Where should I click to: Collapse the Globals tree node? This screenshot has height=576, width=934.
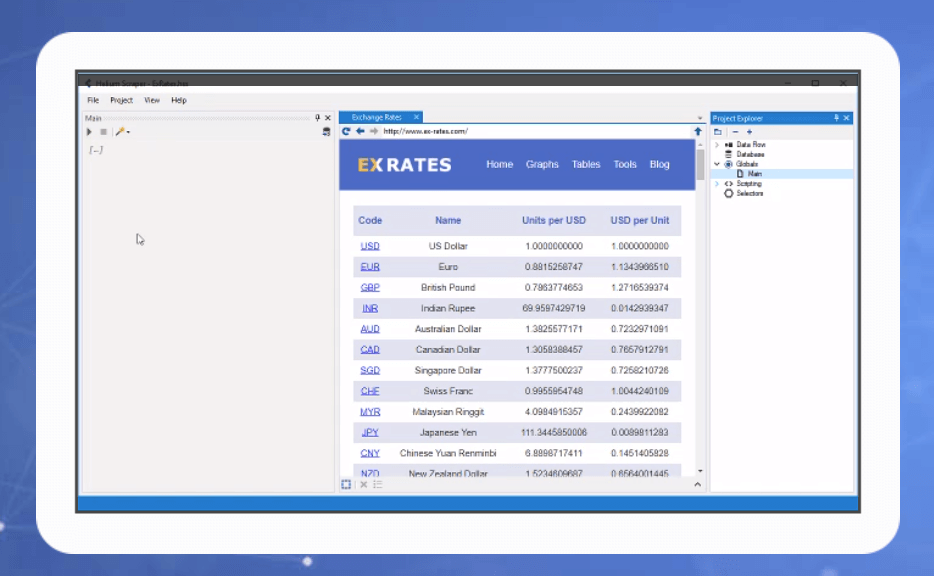[x=717, y=164]
